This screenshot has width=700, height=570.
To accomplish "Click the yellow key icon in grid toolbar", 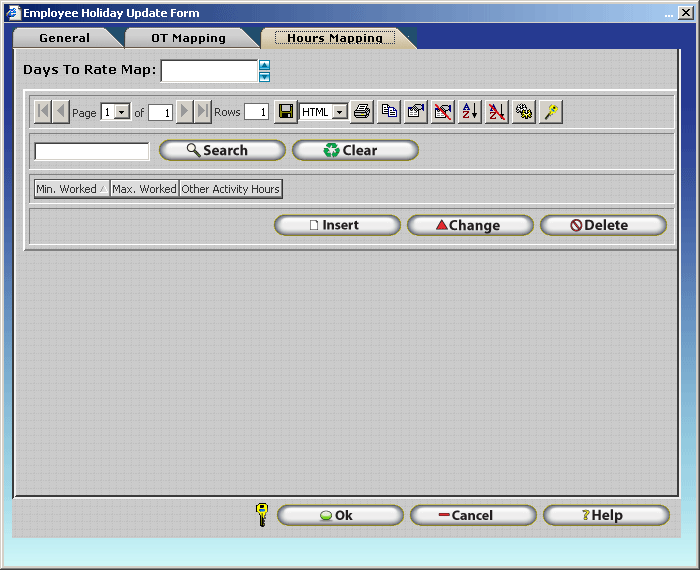I will click(551, 112).
